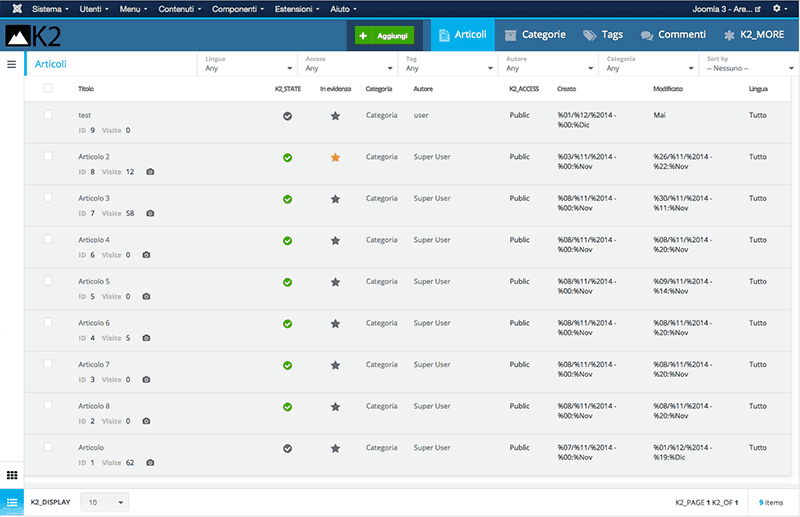
Task: Click the grid view icon at bottom left
Action: point(12,474)
